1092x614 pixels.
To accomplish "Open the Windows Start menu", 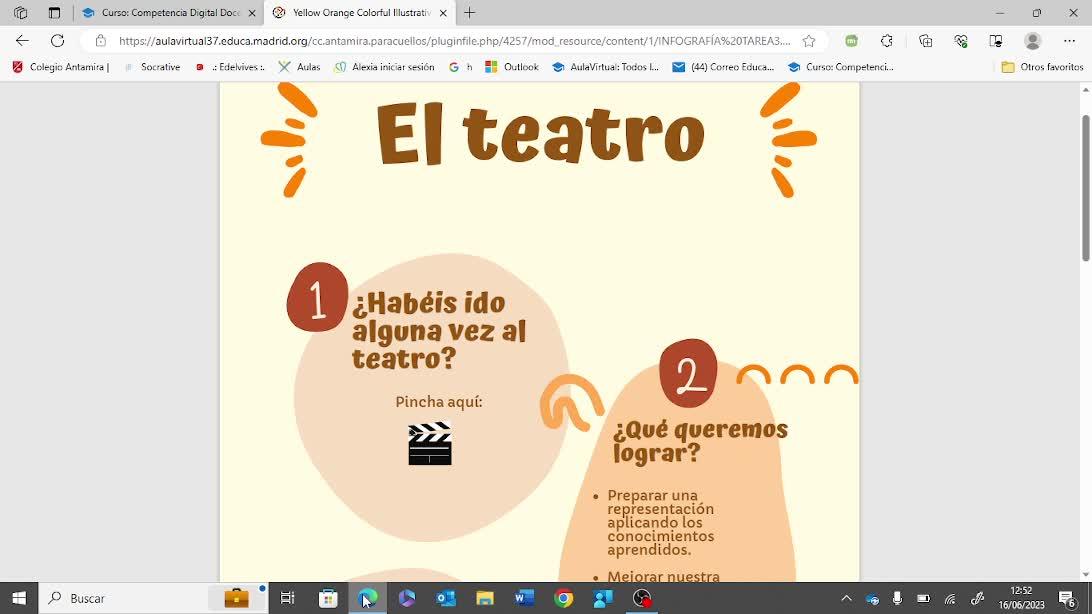I will [x=19, y=598].
